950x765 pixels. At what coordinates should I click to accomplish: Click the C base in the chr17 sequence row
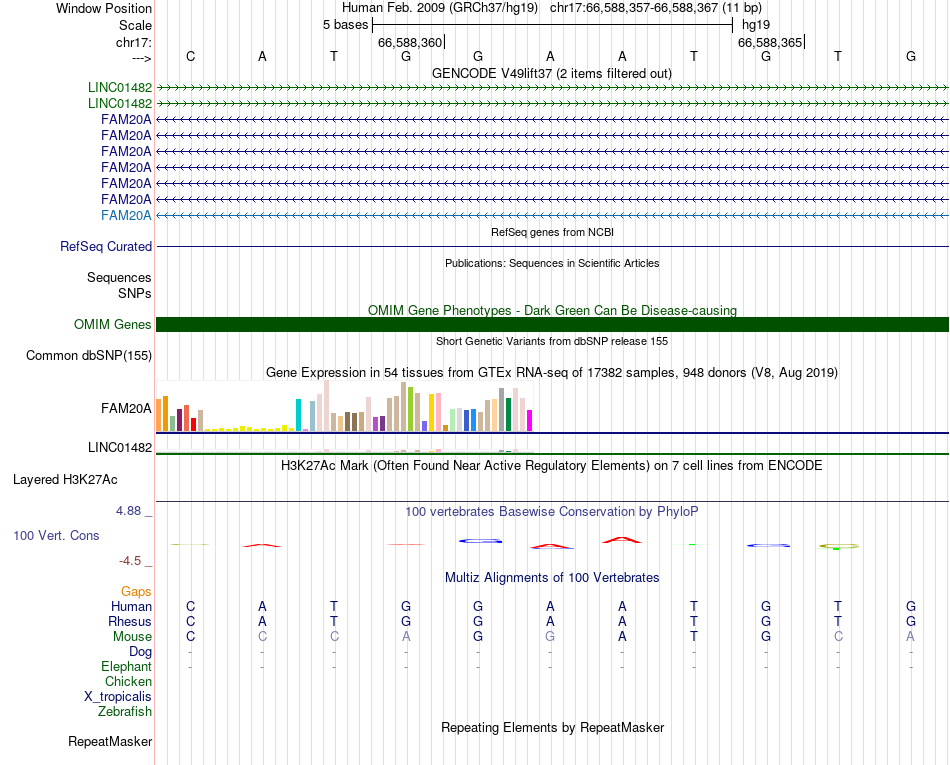pos(190,56)
